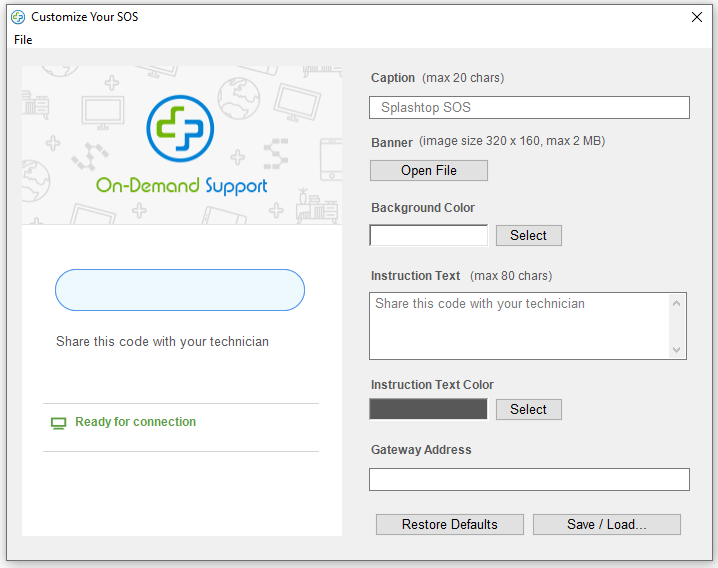Restore Defaults for SOS settings

(x=450, y=524)
